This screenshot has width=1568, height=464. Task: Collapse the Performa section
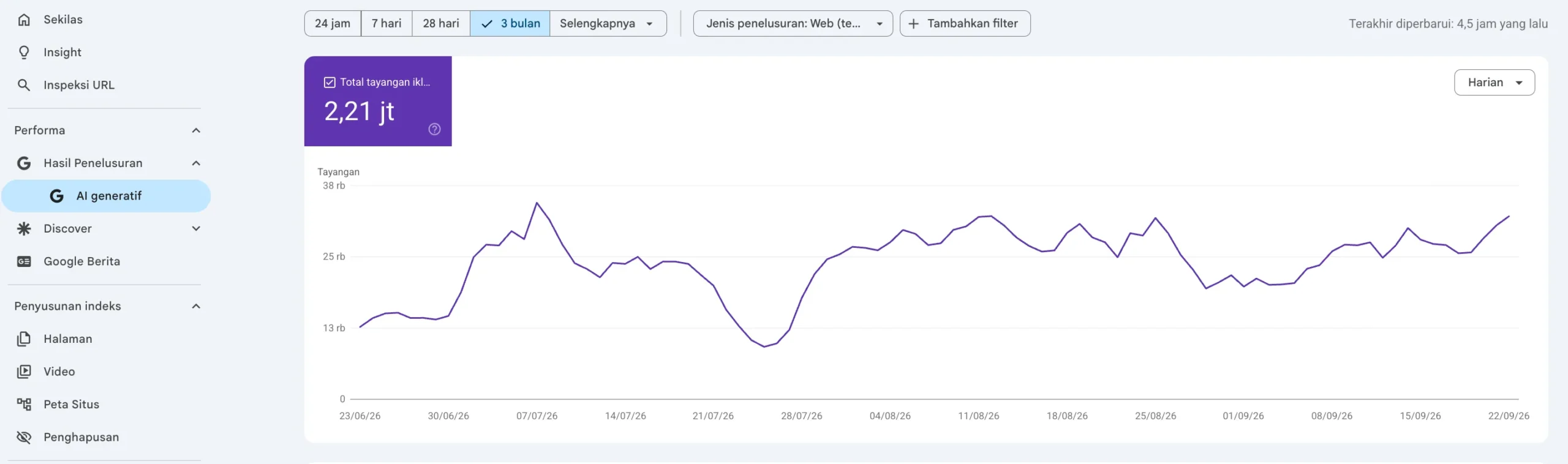pyautogui.click(x=196, y=130)
